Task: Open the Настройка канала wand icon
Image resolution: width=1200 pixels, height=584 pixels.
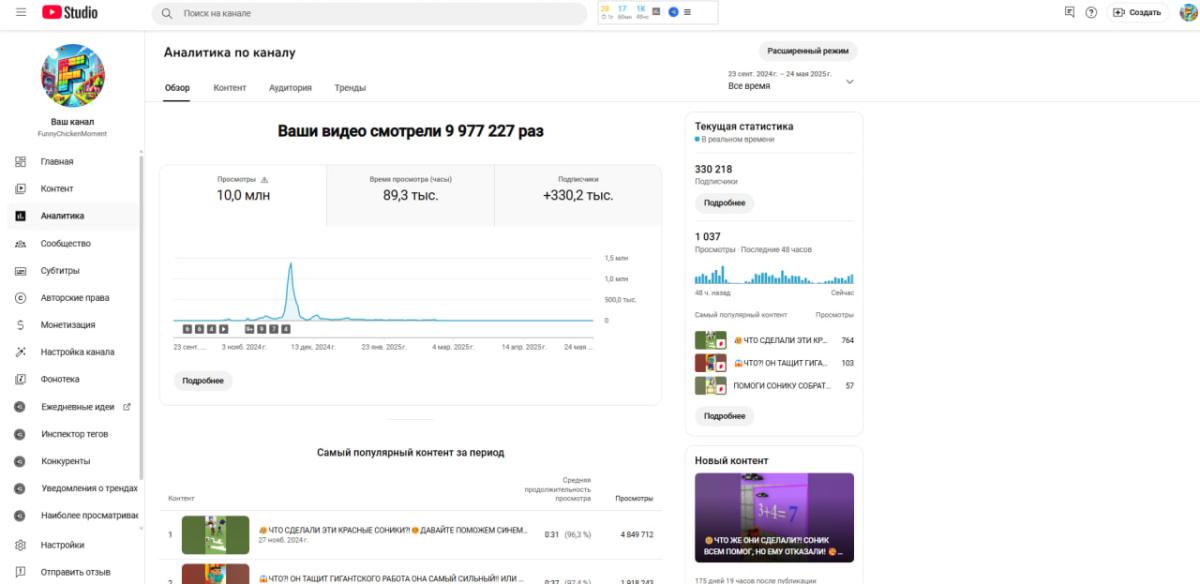Action: (20, 352)
